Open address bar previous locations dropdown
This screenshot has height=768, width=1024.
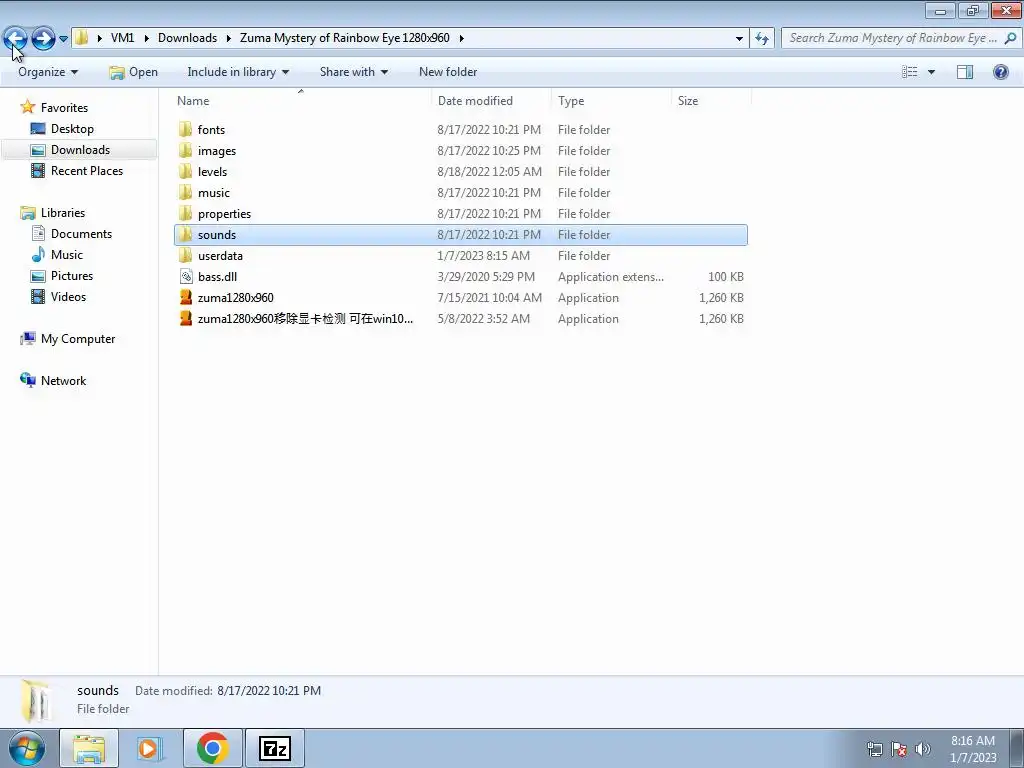(739, 38)
